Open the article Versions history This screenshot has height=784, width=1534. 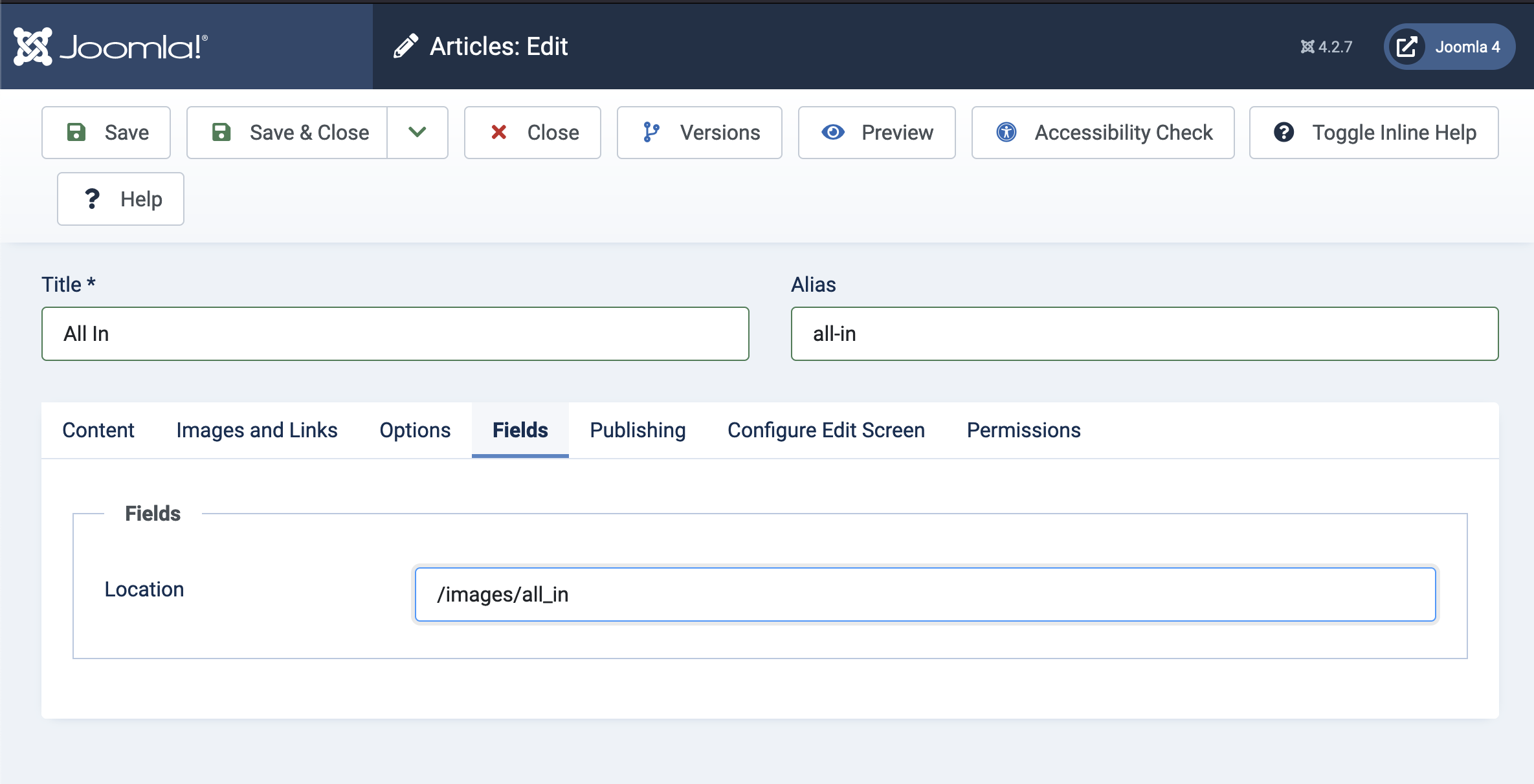tap(700, 133)
